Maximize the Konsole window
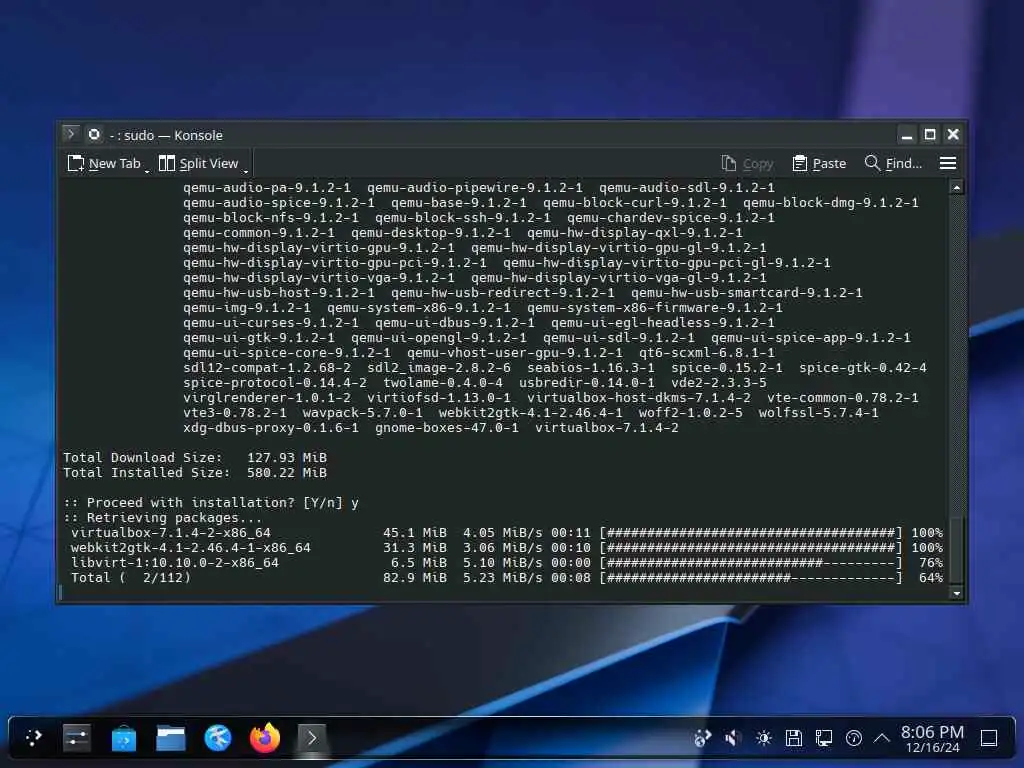 tap(930, 135)
